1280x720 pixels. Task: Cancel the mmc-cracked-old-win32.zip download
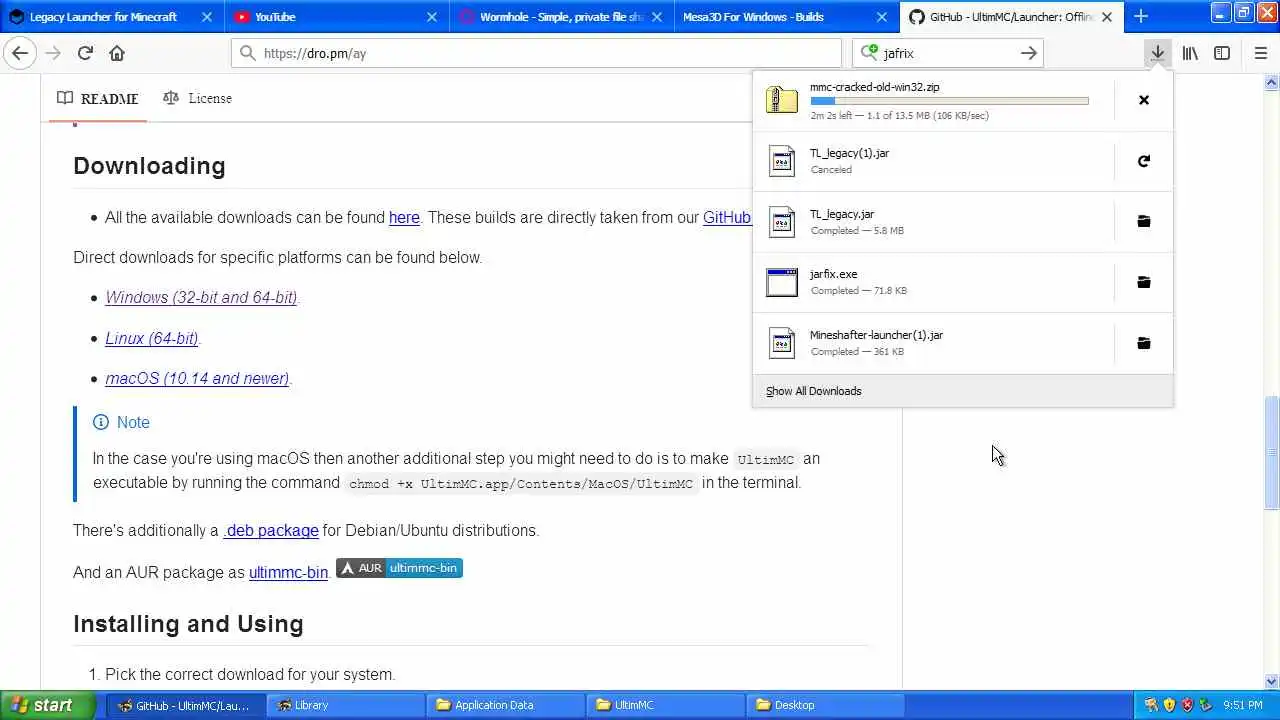(x=1144, y=100)
